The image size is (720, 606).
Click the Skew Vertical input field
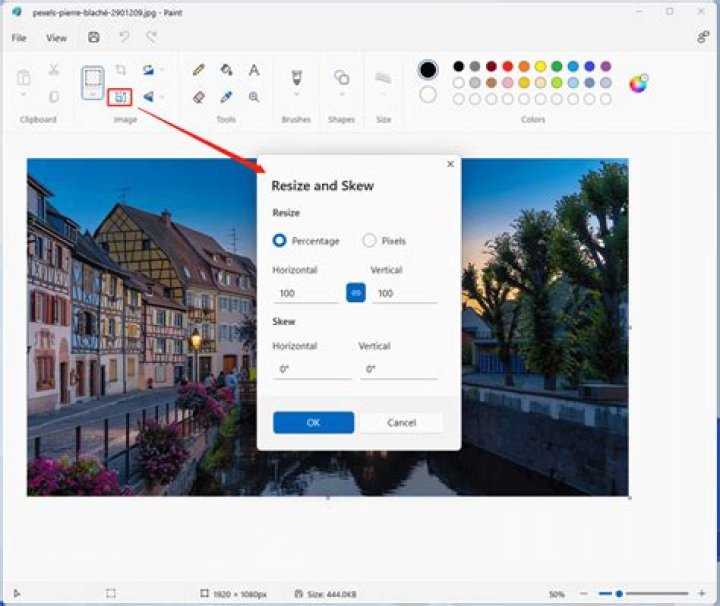tap(399, 369)
